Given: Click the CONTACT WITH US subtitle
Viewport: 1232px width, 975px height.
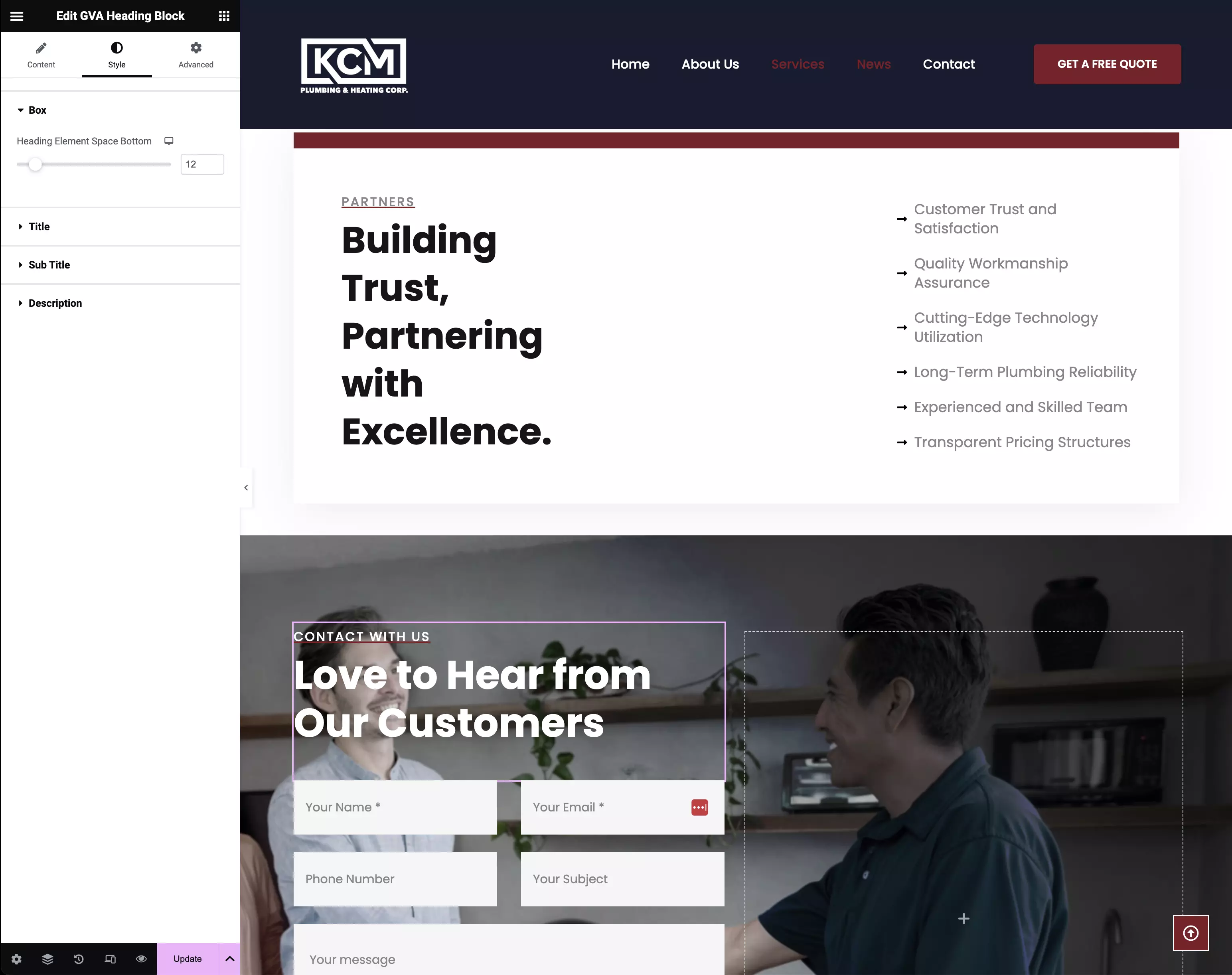Looking at the screenshot, I should point(361,636).
